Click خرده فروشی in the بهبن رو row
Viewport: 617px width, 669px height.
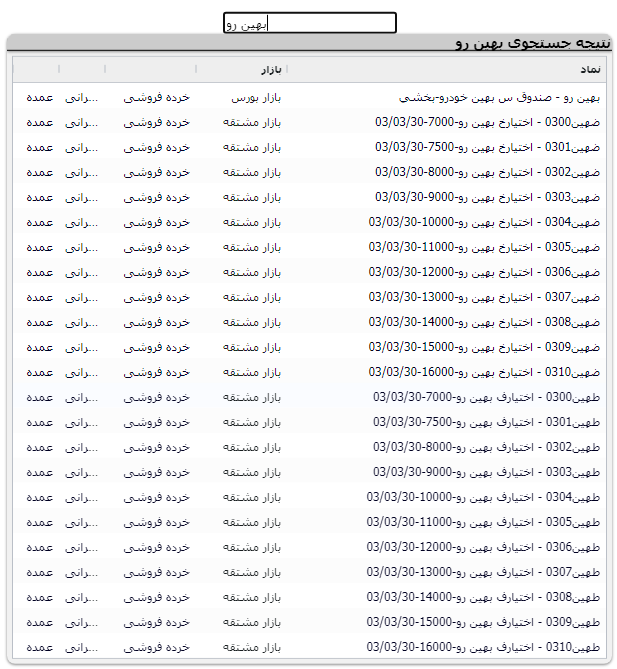[156, 98]
